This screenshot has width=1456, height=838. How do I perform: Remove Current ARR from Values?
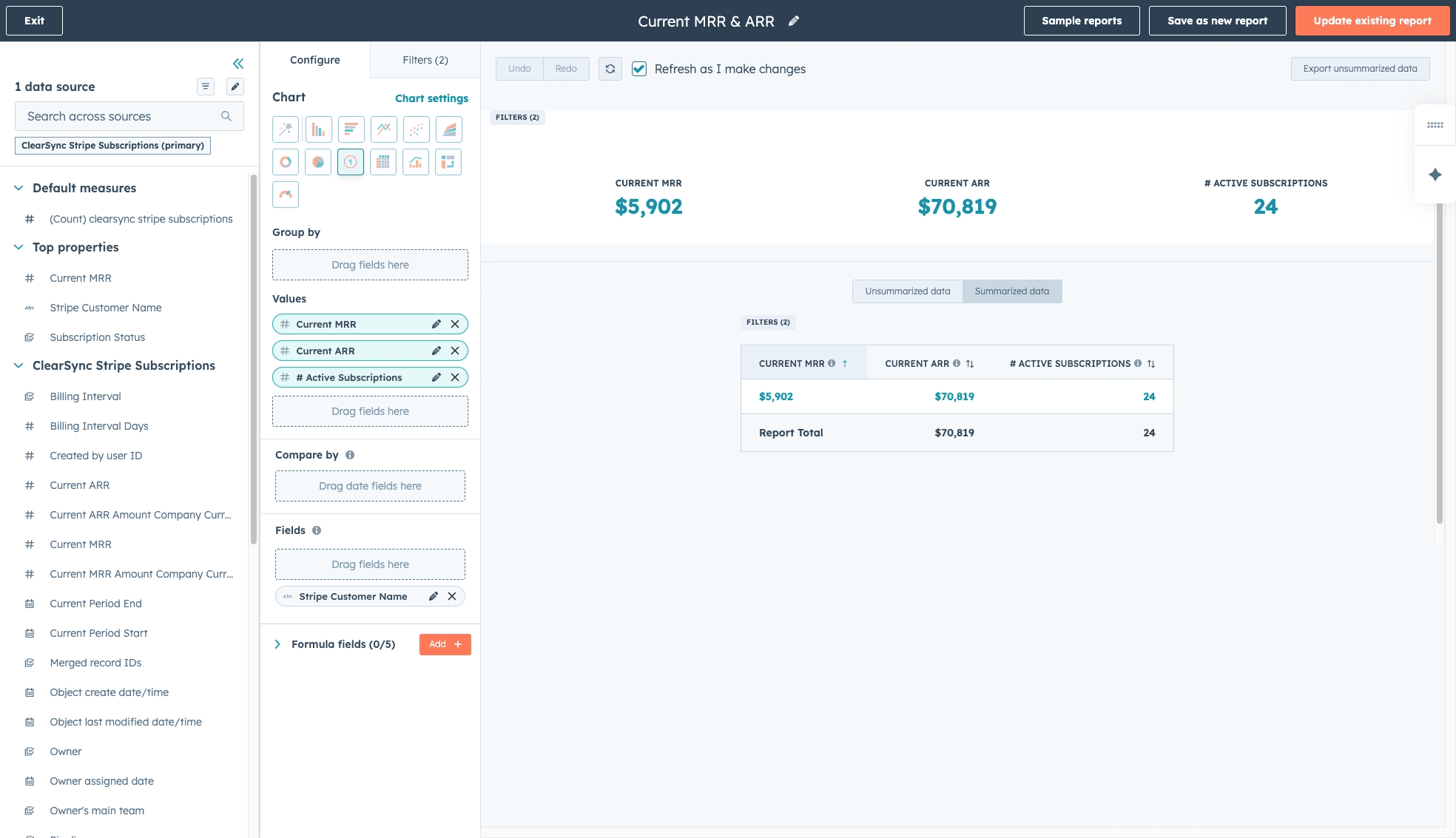[455, 351]
